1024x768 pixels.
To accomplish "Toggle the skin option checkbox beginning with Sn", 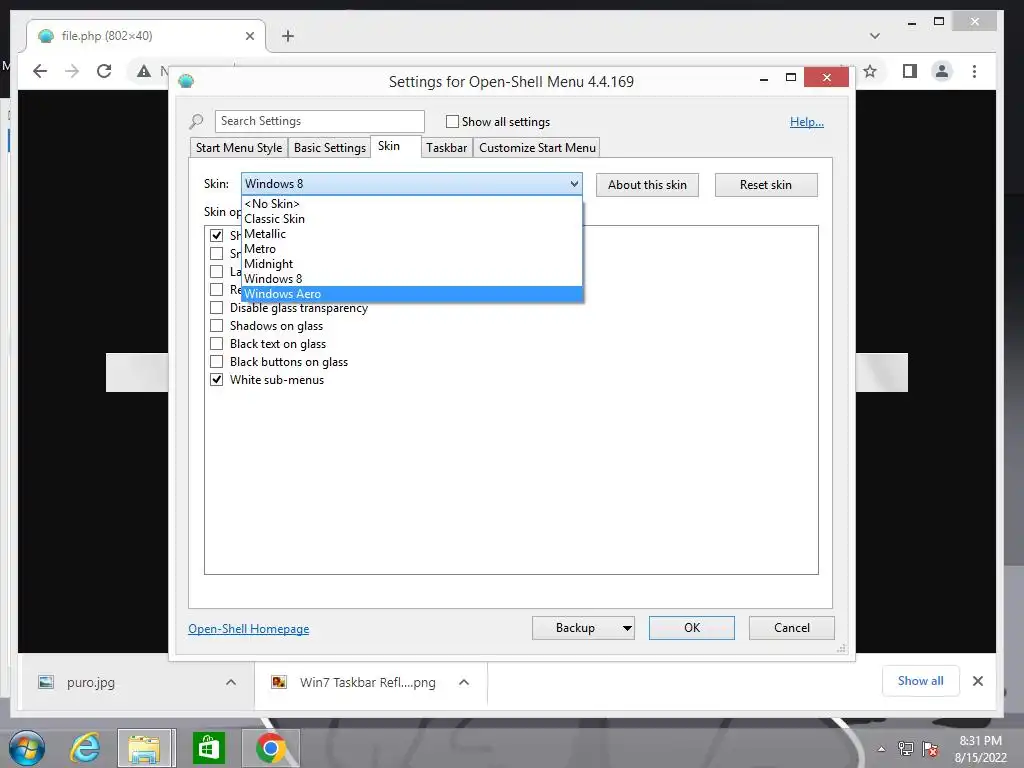I will (216, 253).
